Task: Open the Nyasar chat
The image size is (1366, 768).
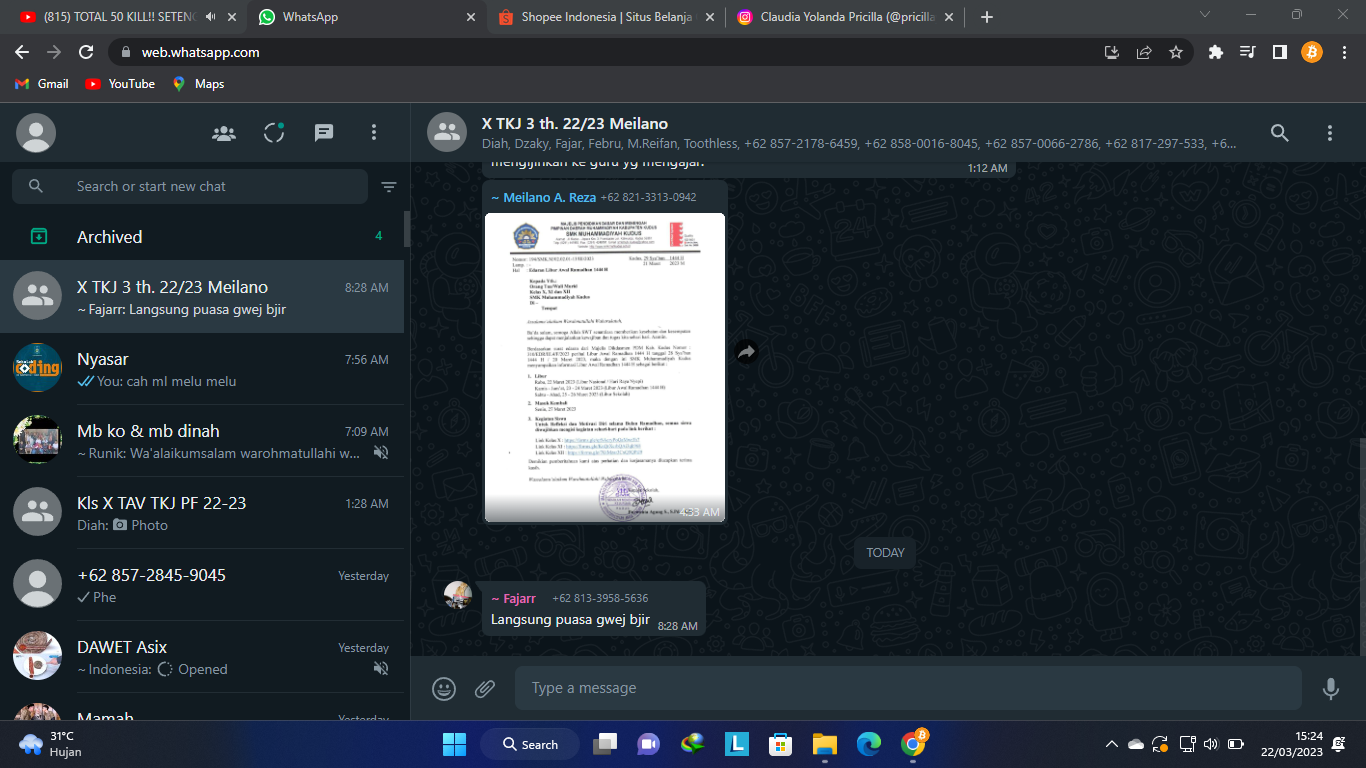Action: click(202, 369)
